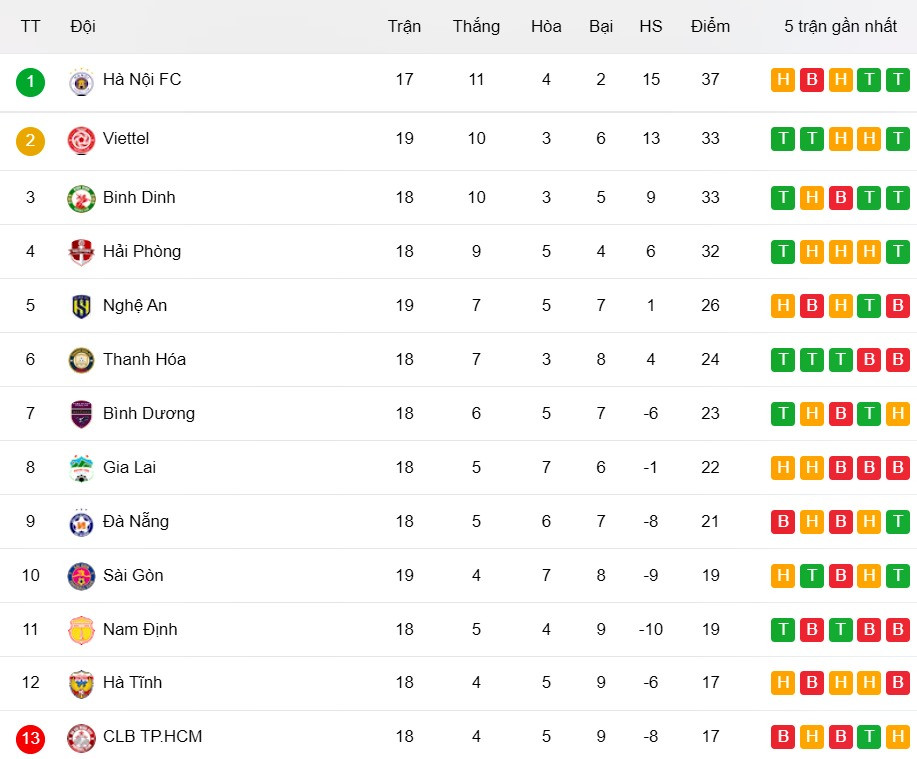
Task: Click the green rank 1 position badge
Action: click(x=31, y=81)
